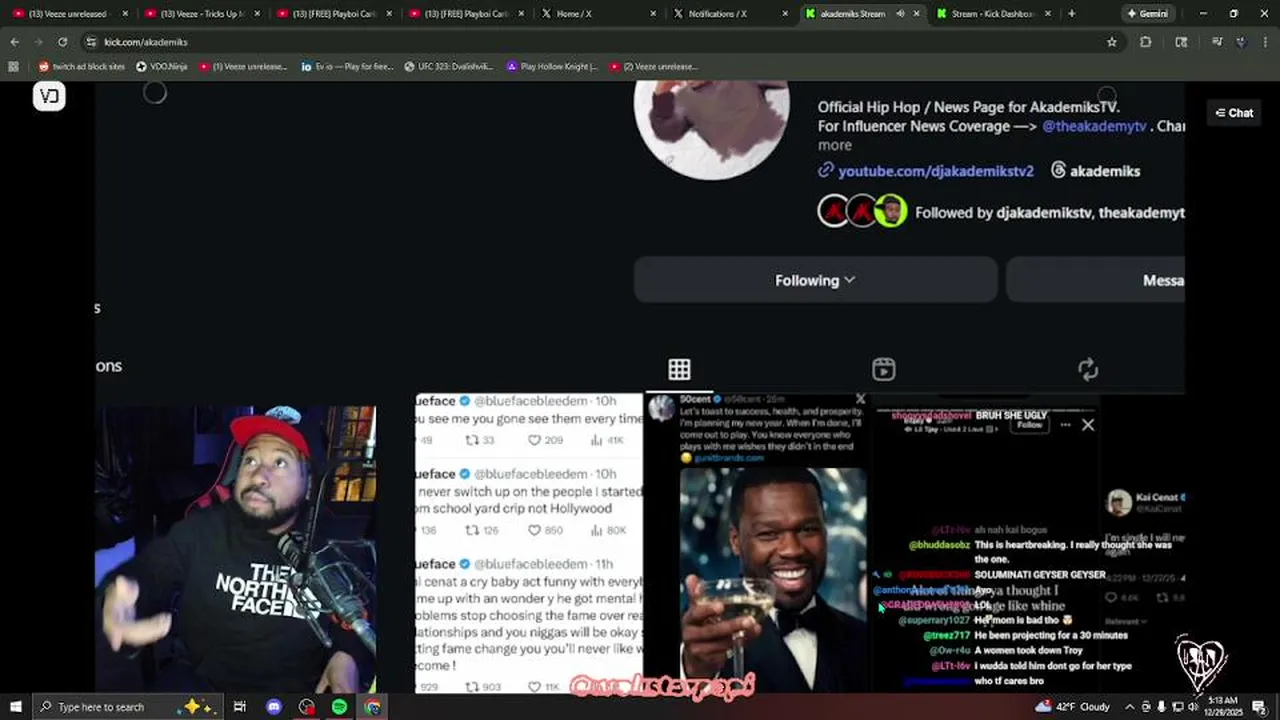The width and height of the screenshot is (1280, 720).
Task: Click Follow button in video overlay
Action: coord(1030,425)
